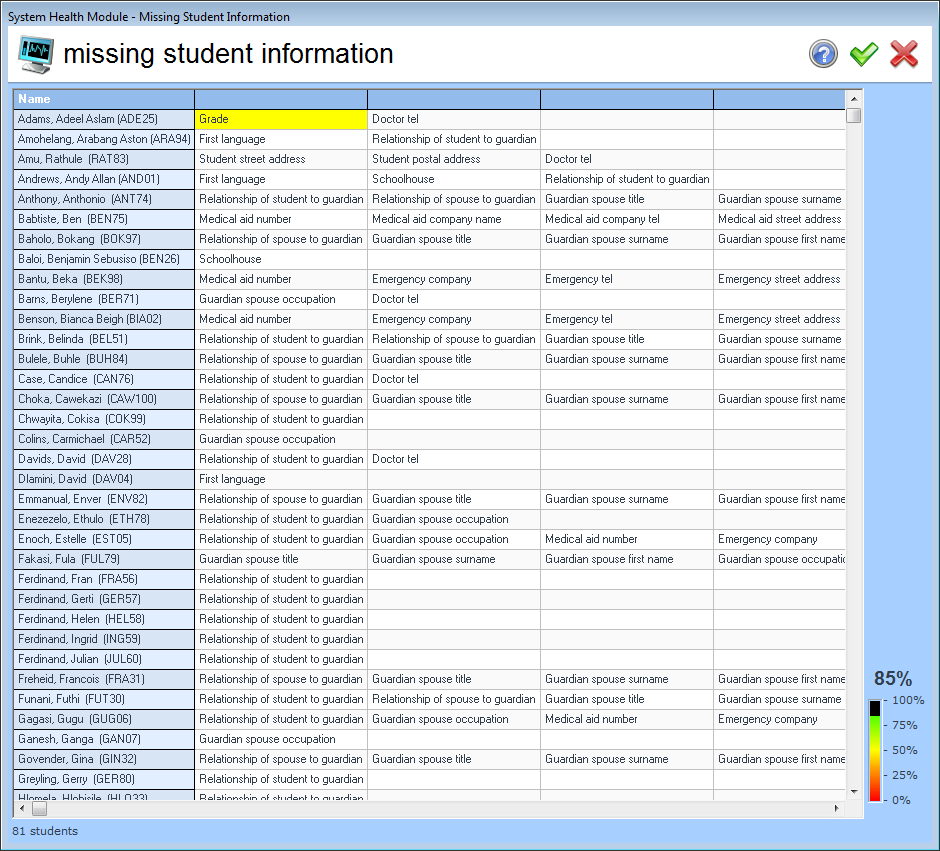Select student Baloi, Benjamin Sebusiso (BEN26)
This screenshot has height=851, width=940.
tap(104, 259)
